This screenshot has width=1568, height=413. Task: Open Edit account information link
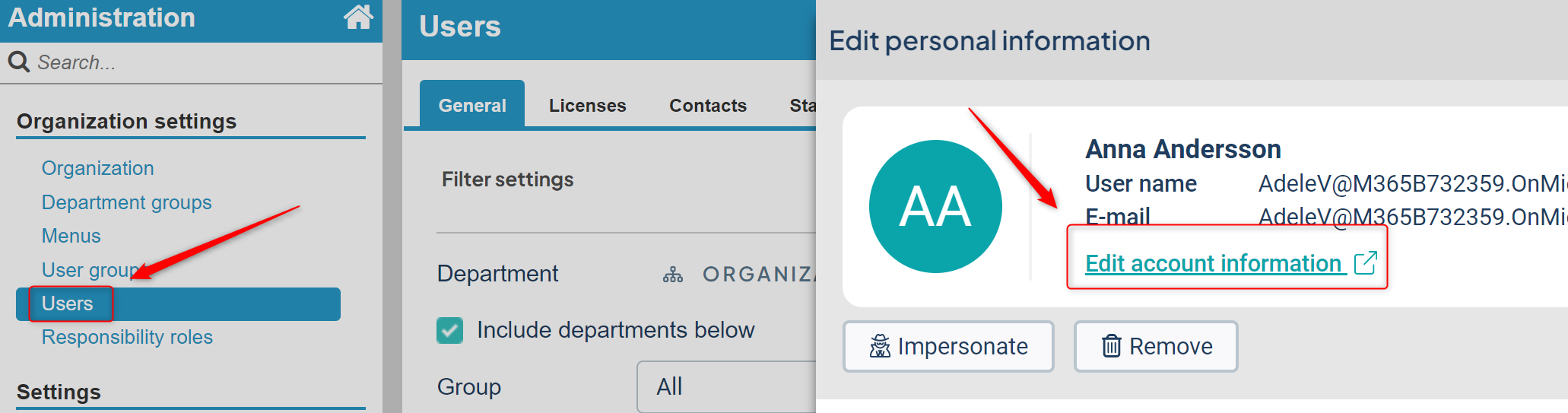click(1214, 263)
